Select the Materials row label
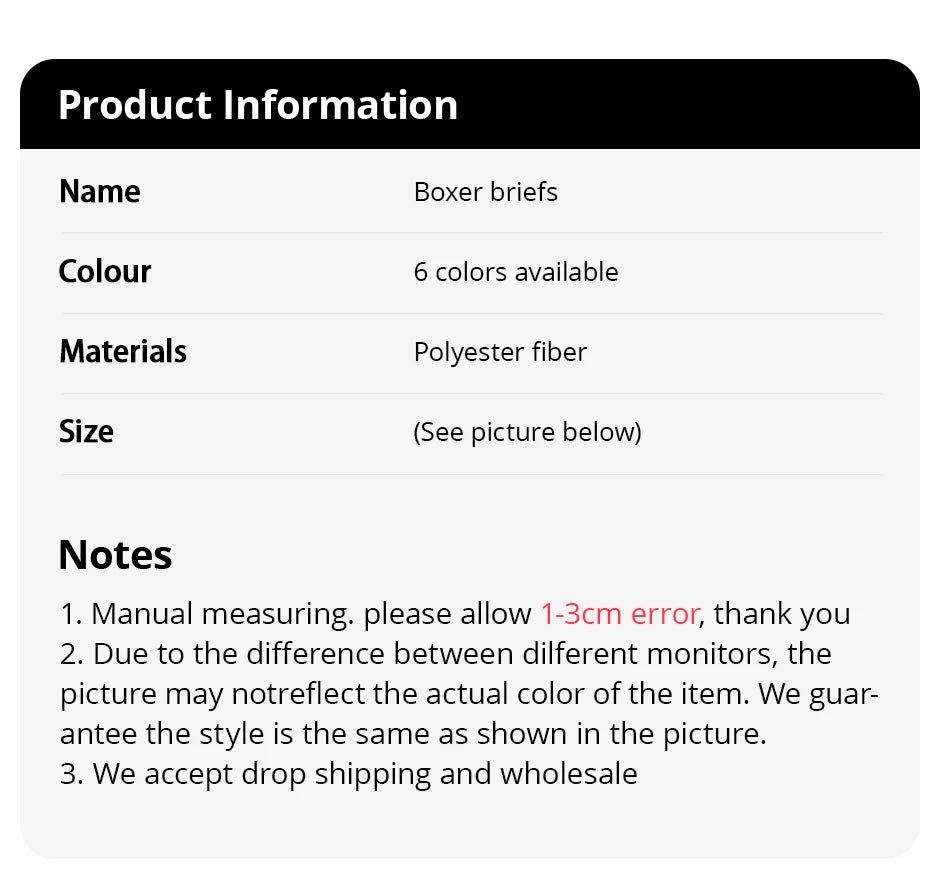 (123, 351)
